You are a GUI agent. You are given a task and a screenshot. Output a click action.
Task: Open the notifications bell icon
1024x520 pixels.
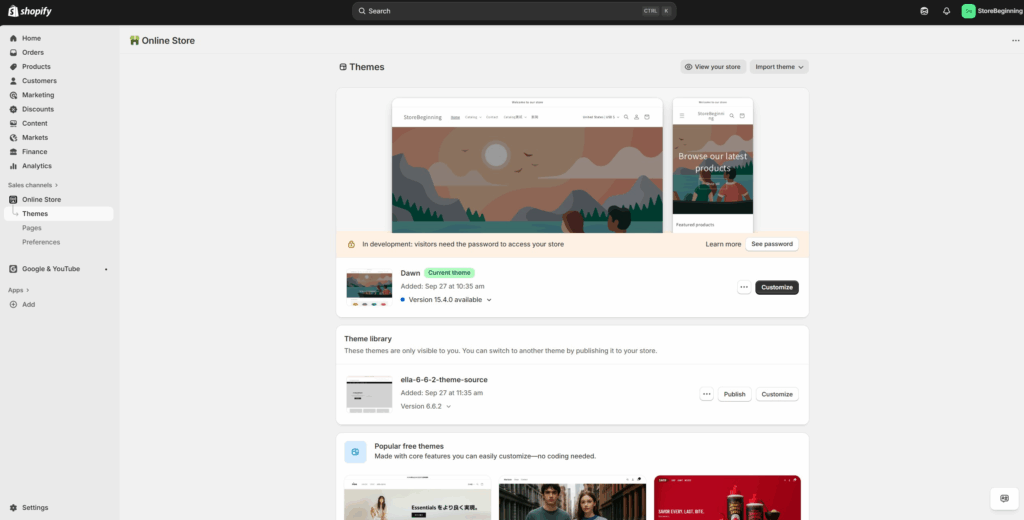[x=946, y=11]
